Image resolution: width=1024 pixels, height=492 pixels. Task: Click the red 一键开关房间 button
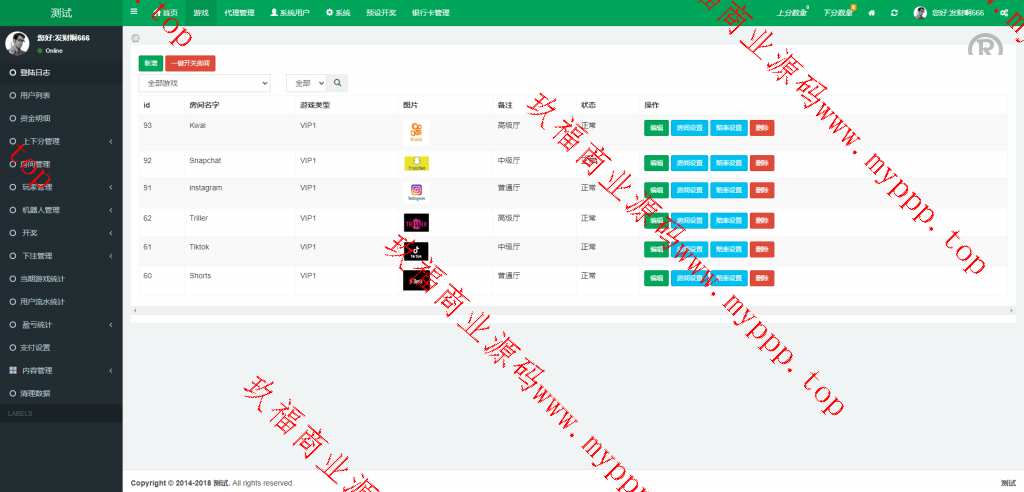(190, 63)
